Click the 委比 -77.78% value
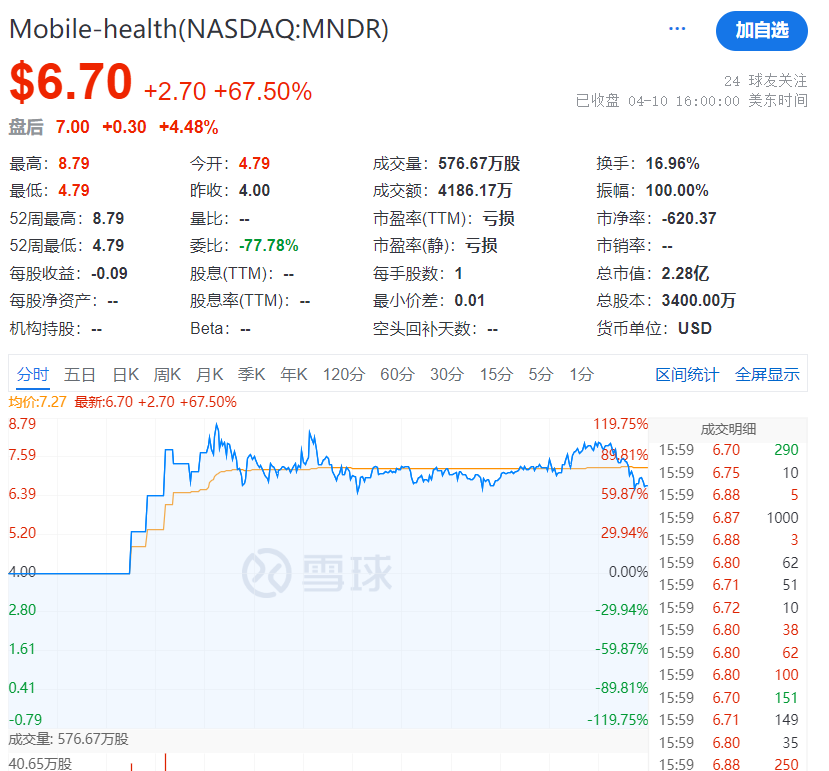Viewport: 829px width, 771px height. pyautogui.click(x=269, y=245)
